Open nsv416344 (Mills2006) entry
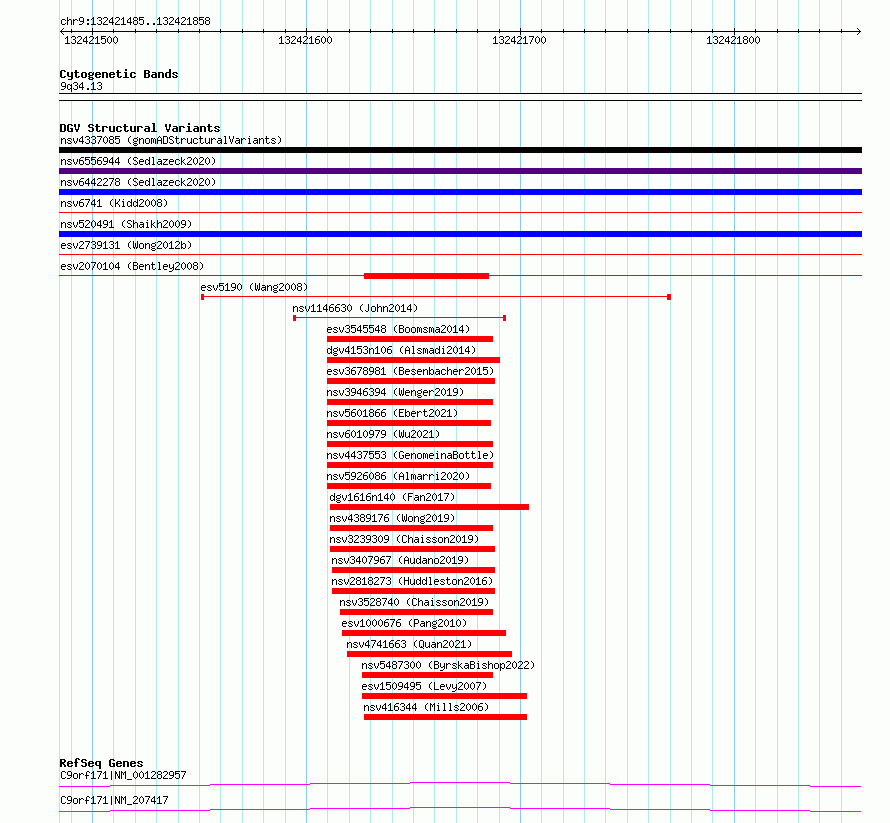The height and width of the screenshot is (823, 890). coord(426,707)
